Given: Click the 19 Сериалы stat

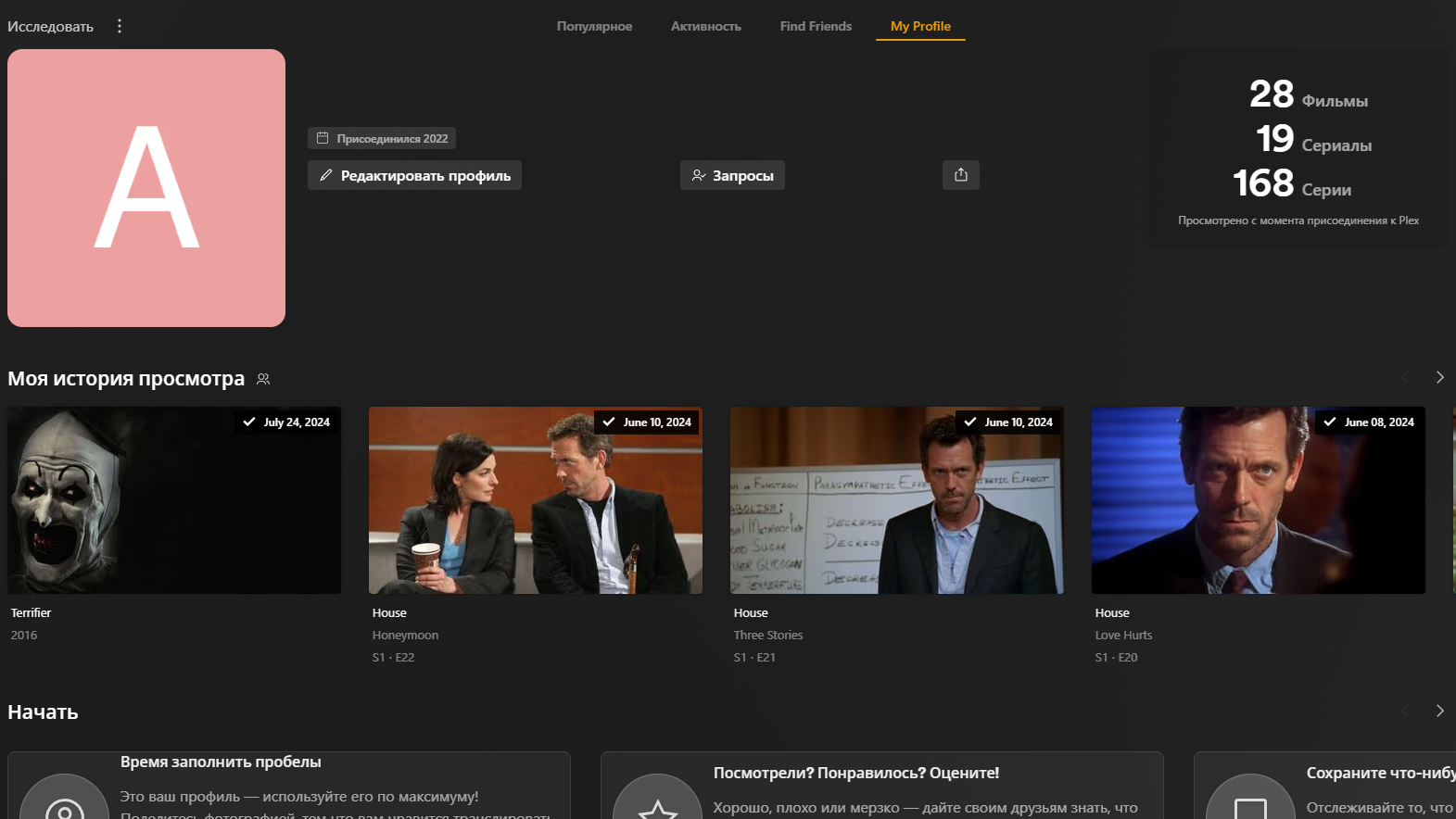Looking at the screenshot, I should [1313, 139].
